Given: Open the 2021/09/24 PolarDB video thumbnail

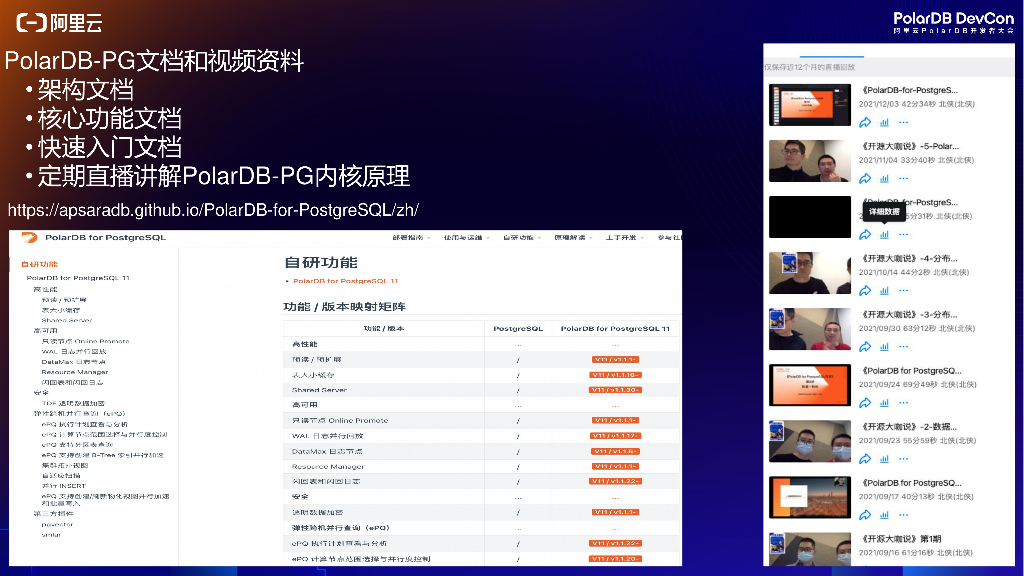Looking at the screenshot, I should (810, 385).
